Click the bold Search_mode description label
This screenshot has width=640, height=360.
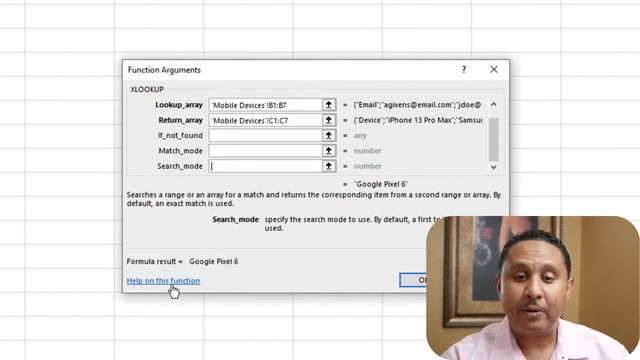(x=236, y=220)
